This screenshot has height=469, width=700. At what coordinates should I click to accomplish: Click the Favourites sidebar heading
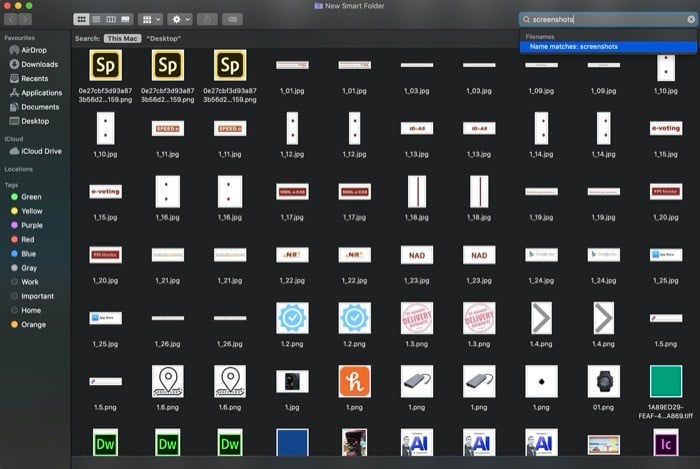pos(20,38)
